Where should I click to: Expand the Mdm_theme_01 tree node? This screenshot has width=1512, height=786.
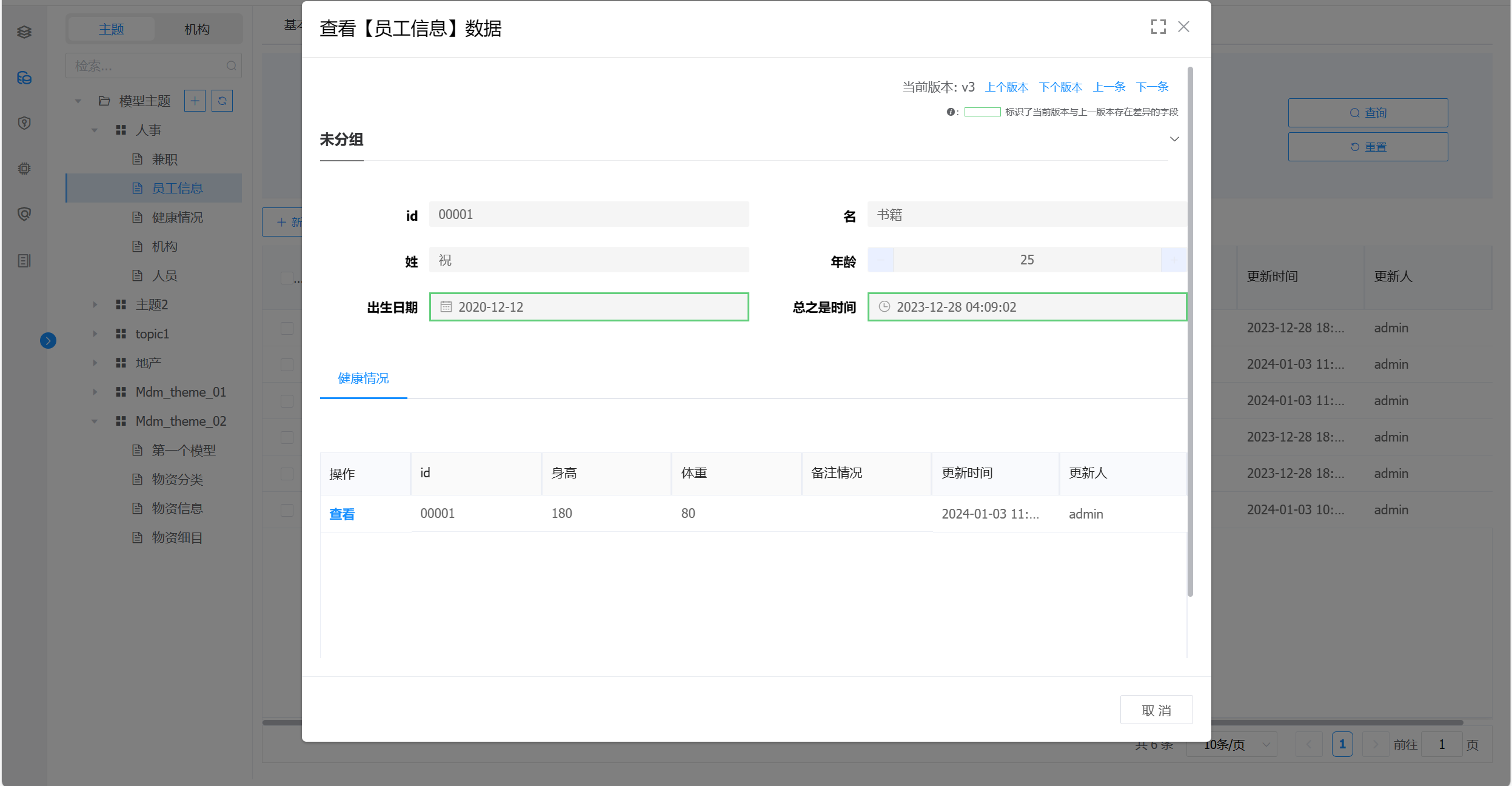pyautogui.click(x=95, y=392)
